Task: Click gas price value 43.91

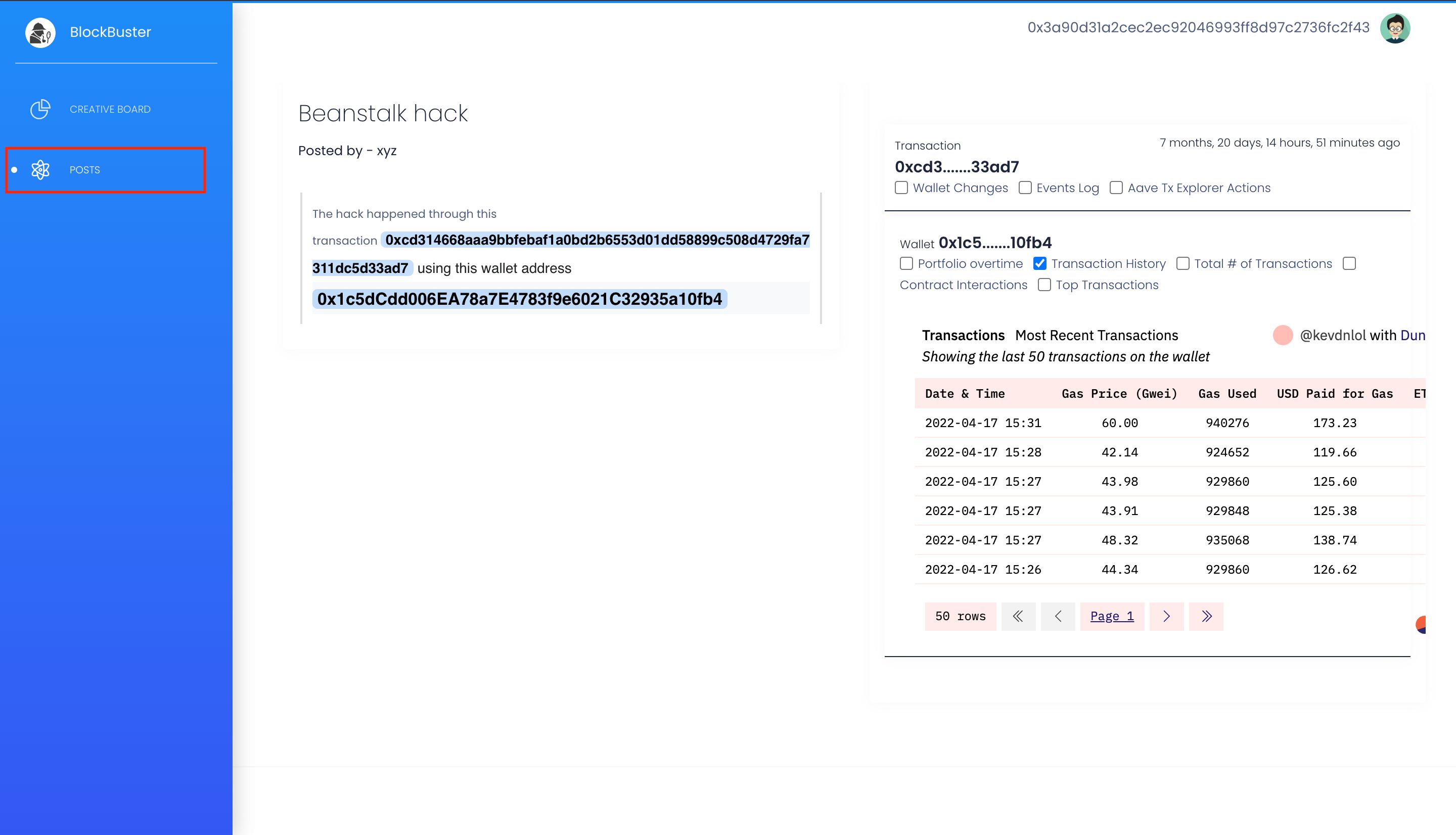Action: pos(1120,511)
